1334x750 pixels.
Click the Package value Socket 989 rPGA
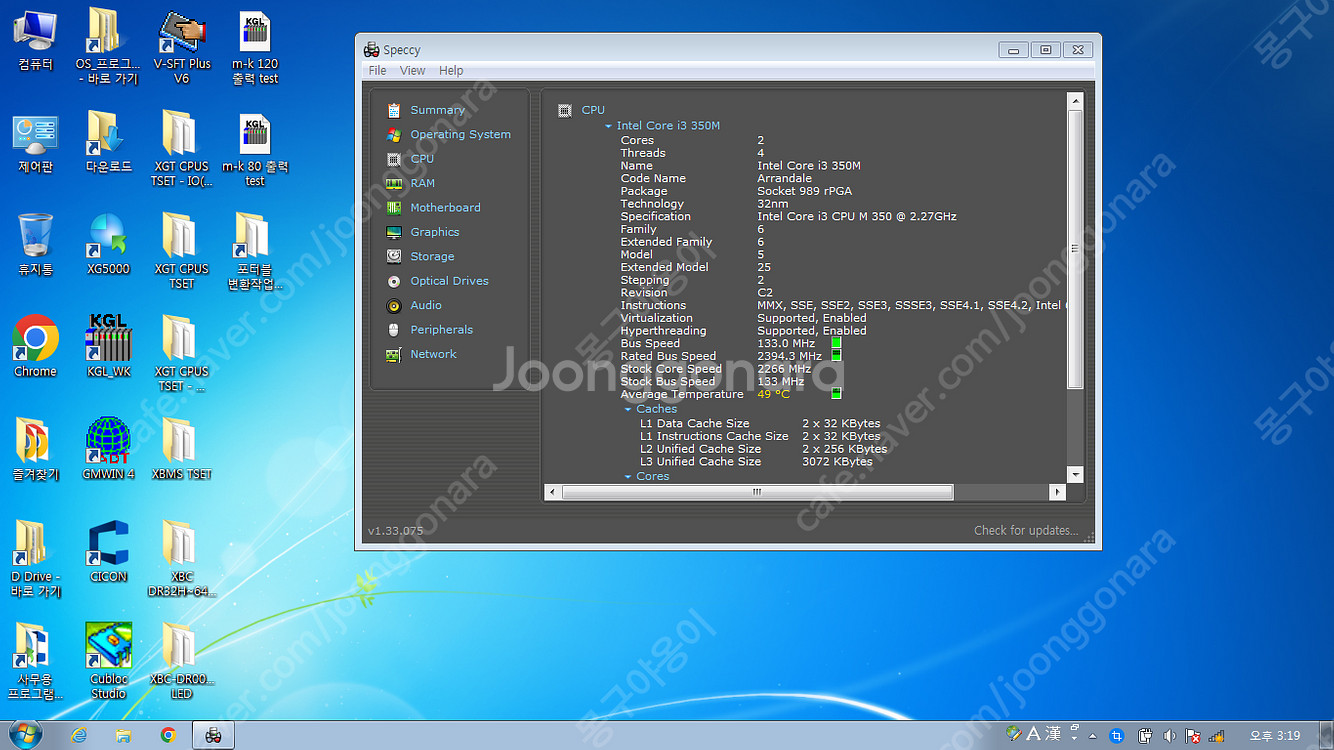pos(805,191)
